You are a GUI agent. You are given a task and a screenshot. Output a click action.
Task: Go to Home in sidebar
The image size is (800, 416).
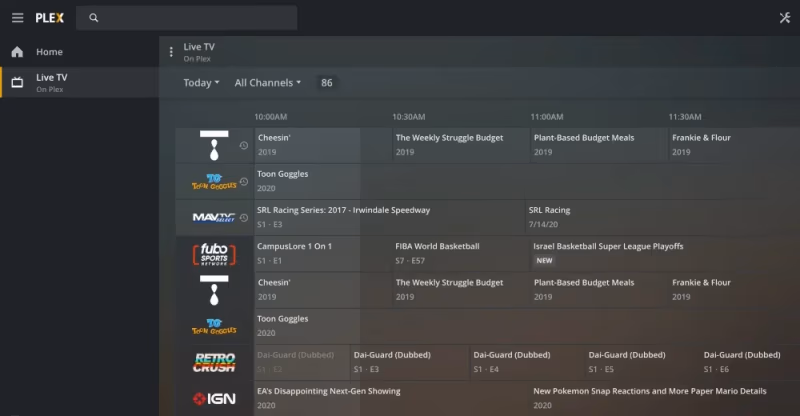pyautogui.click(x=80, y=52)
